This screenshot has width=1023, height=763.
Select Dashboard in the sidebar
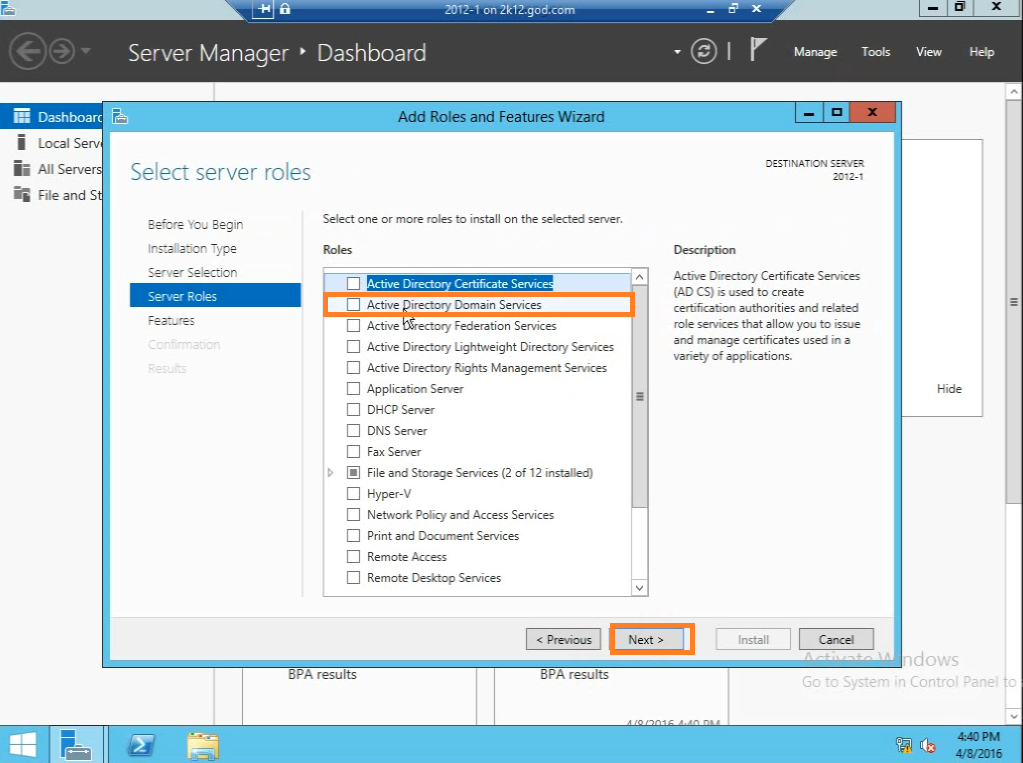point(52,117)
